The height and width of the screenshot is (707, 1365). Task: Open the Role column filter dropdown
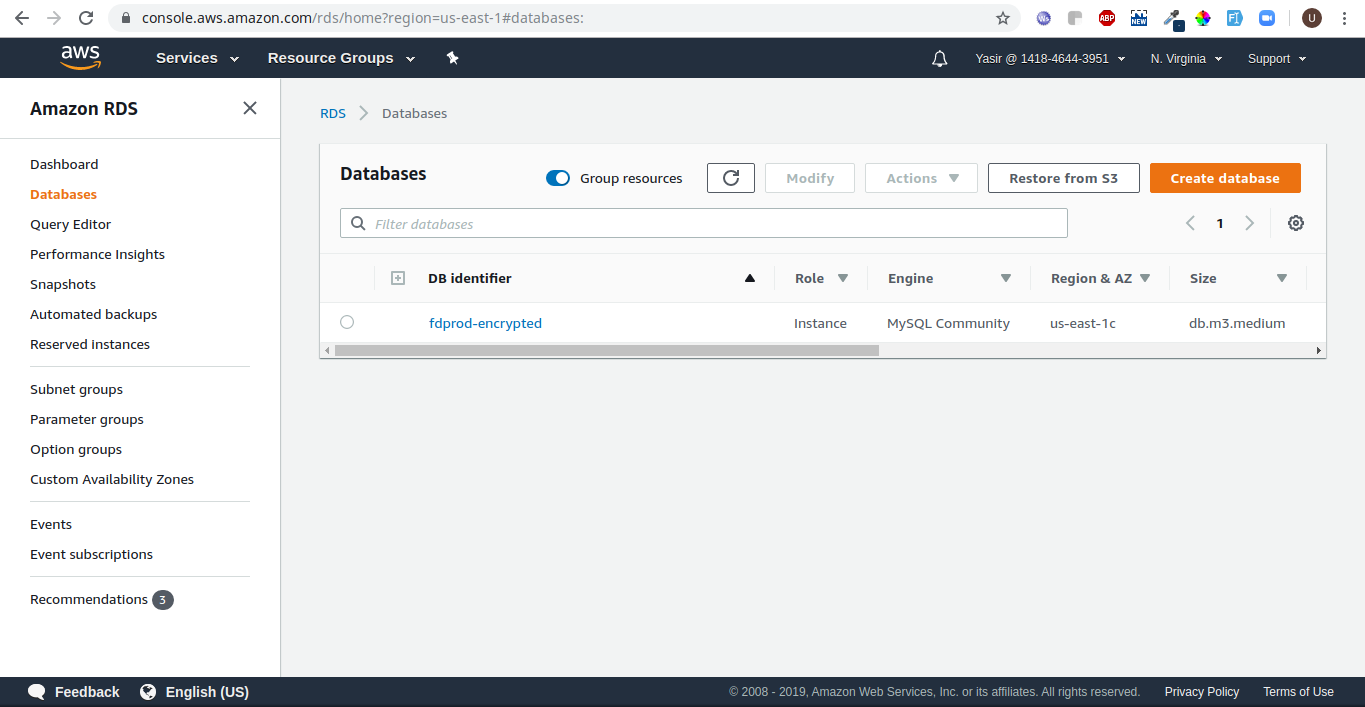click(x=842, y=278)
